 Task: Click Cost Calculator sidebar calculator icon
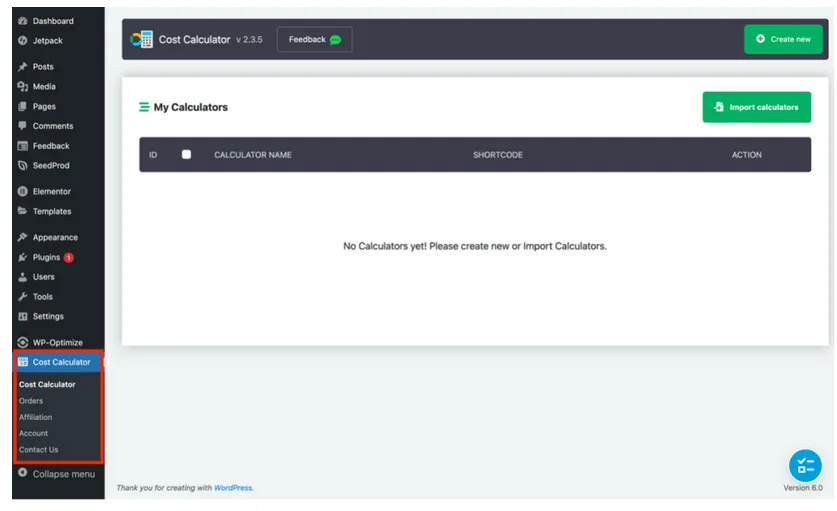click(22, 362)
